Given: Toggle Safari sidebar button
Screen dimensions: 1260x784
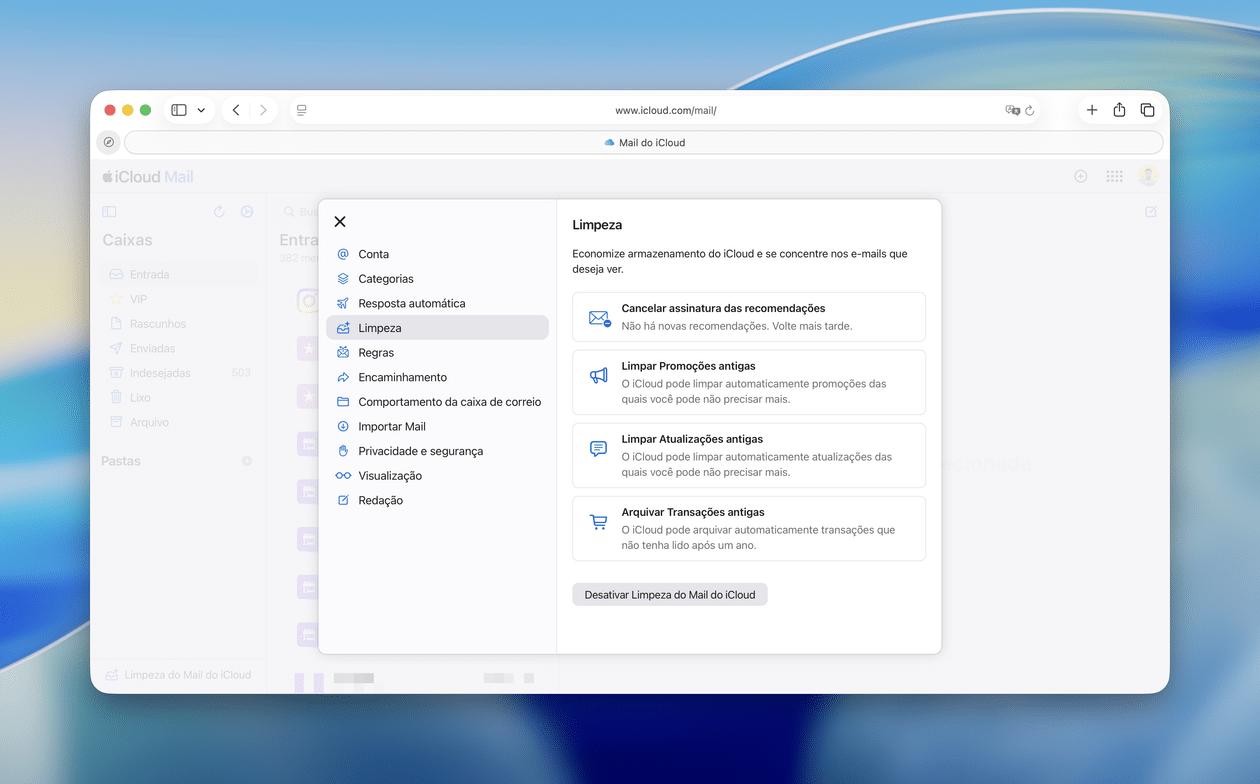Looking at the screenshot, I should [x=179, y=110].
